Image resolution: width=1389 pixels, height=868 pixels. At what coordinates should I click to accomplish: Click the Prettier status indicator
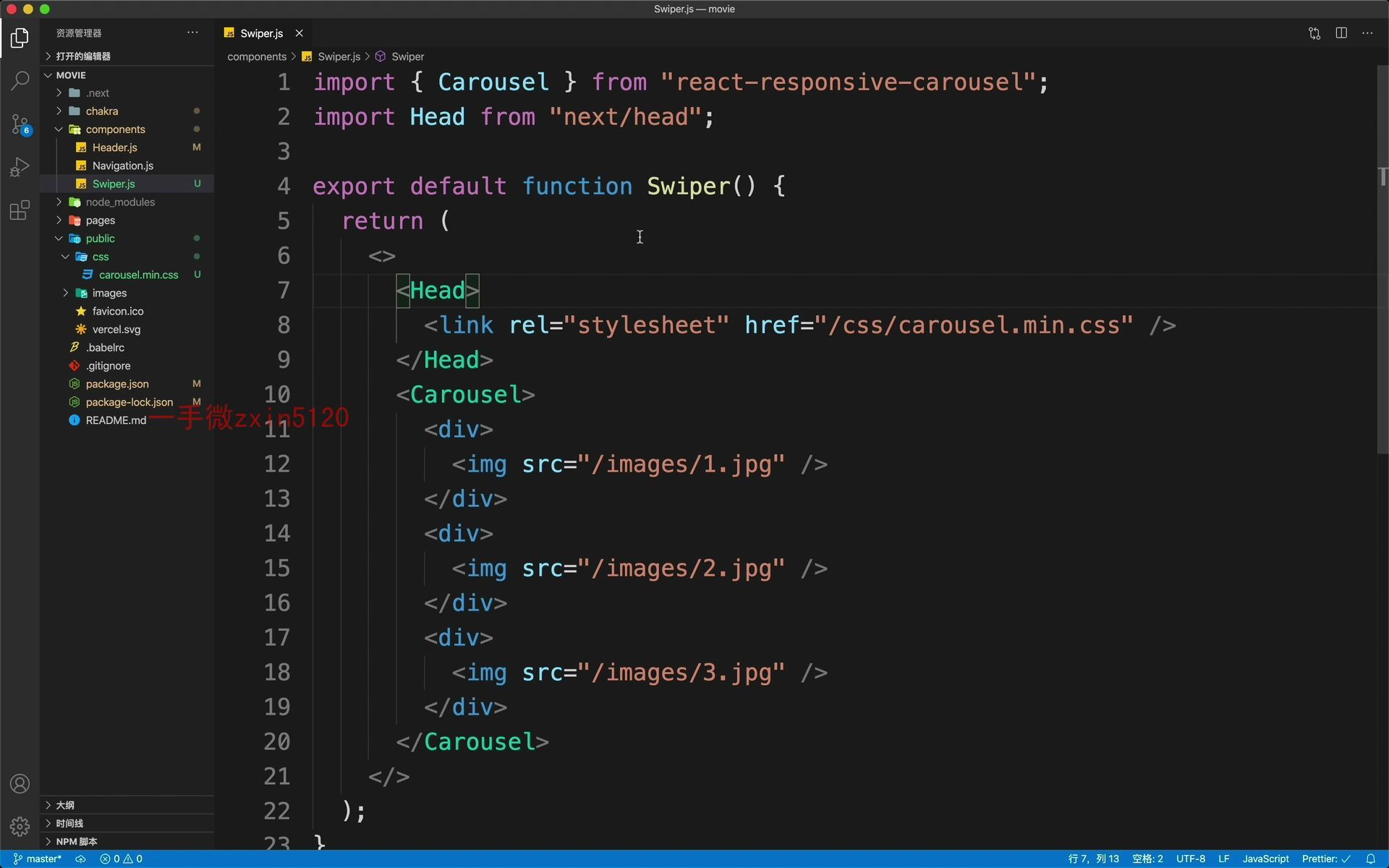pos(1326,859)
